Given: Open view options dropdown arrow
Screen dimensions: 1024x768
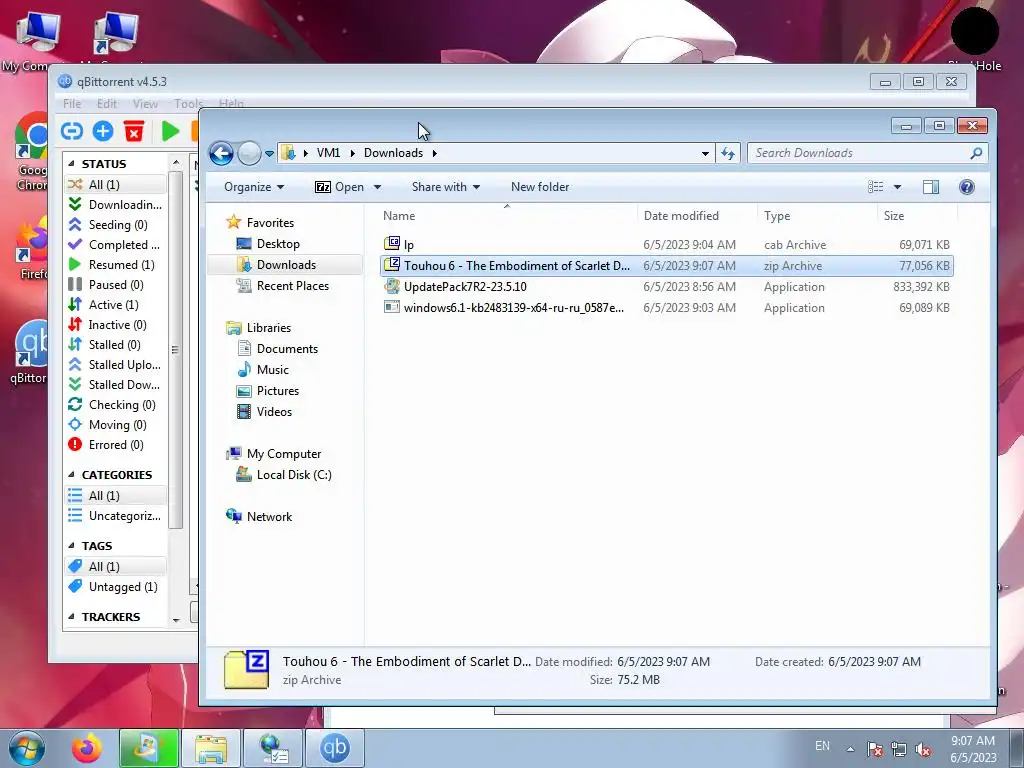Looking at the screenshot, I should (x=897, y=187).
